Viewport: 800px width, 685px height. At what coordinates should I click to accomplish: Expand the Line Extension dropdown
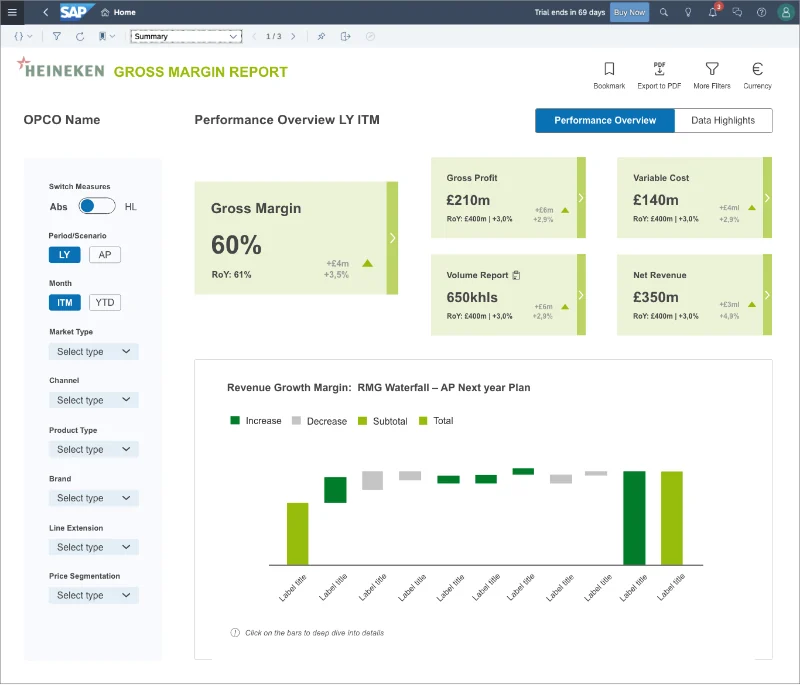tap(94, 547)
